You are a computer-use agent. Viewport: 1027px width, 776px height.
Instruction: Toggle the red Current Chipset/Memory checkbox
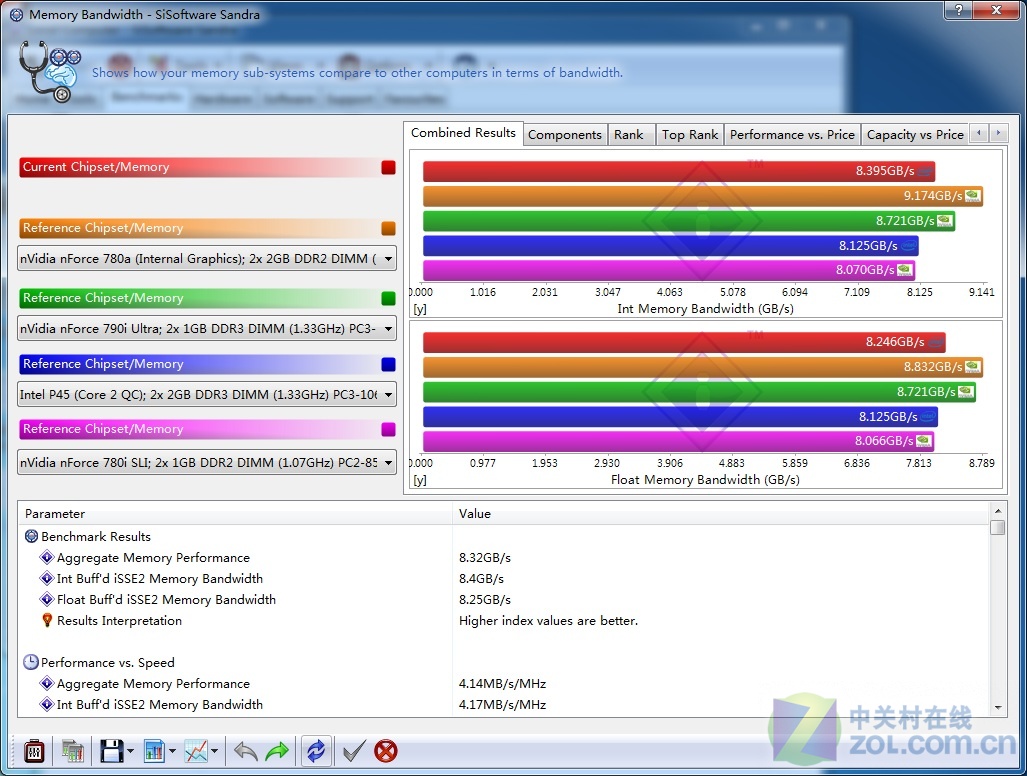point(388,168)
